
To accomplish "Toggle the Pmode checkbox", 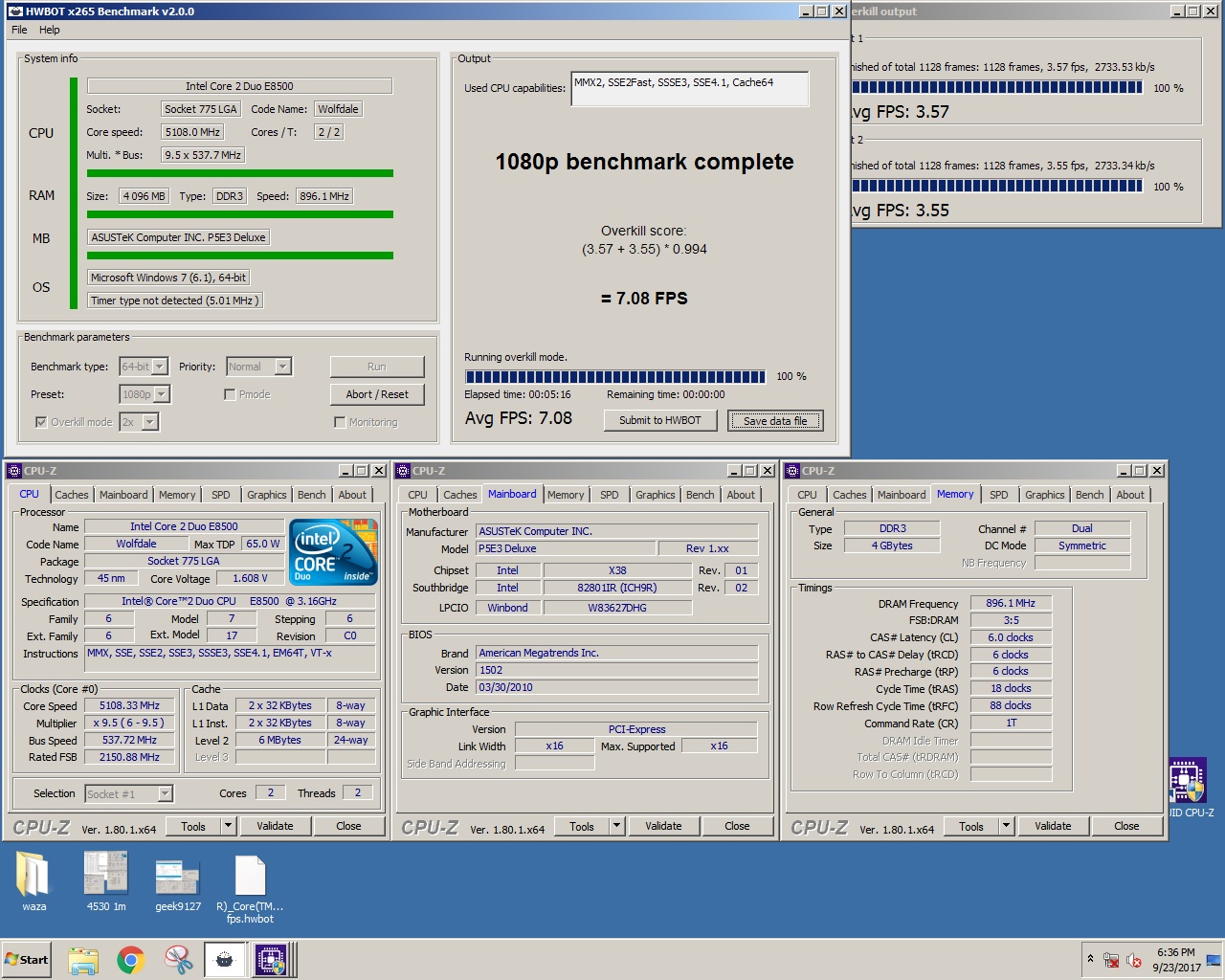I will pyautogui.click(x=230, y=394).
